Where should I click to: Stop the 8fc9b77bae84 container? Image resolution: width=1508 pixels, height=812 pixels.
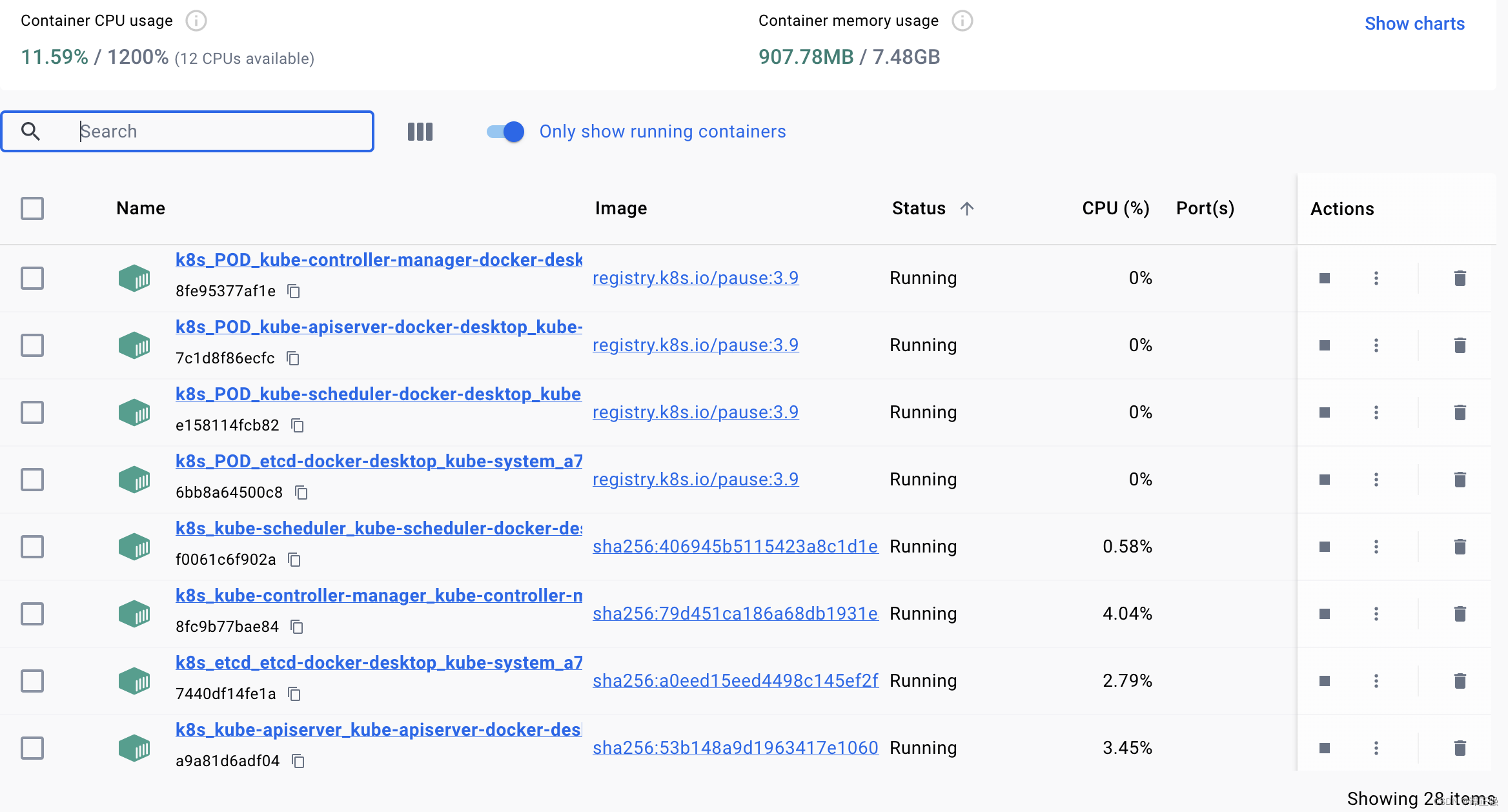point(1325,614)
